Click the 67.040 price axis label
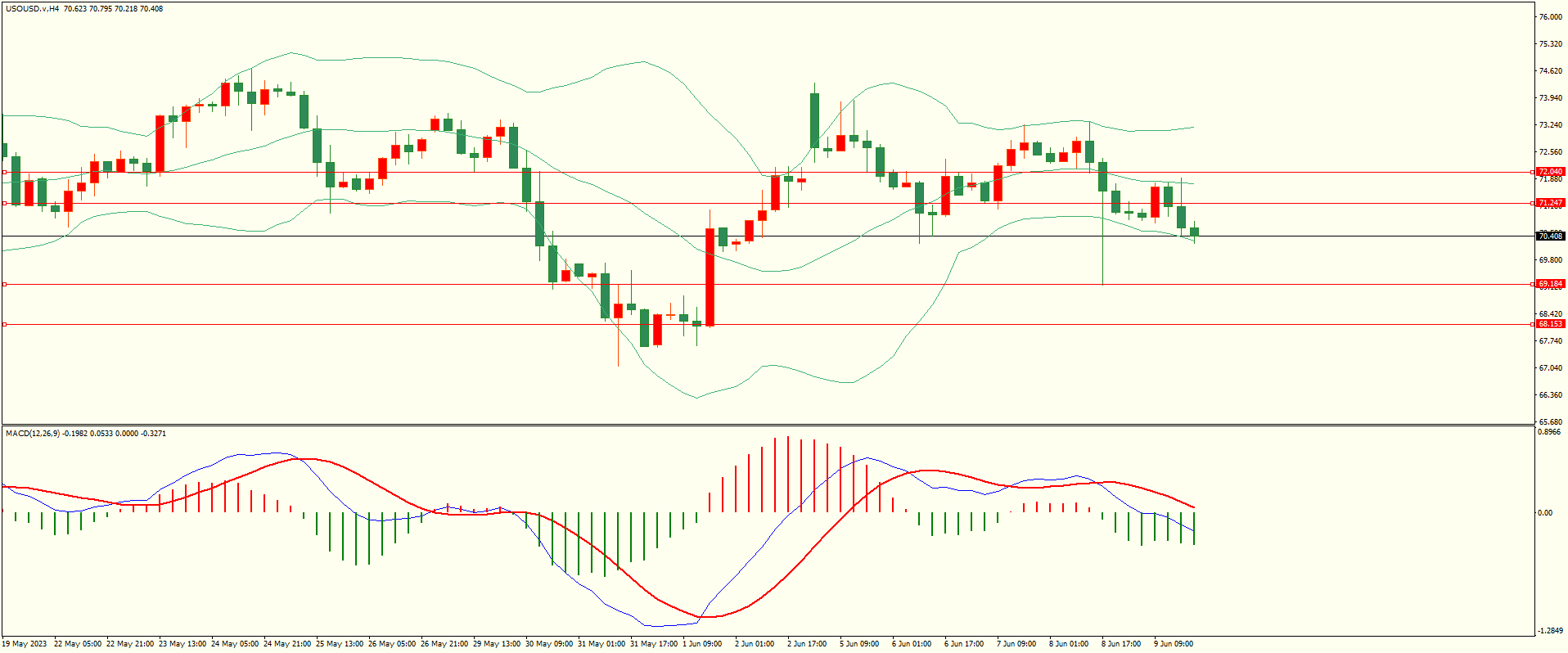Image resolution: width=1568 pixels, height=653 pixels. point(1550,368)
